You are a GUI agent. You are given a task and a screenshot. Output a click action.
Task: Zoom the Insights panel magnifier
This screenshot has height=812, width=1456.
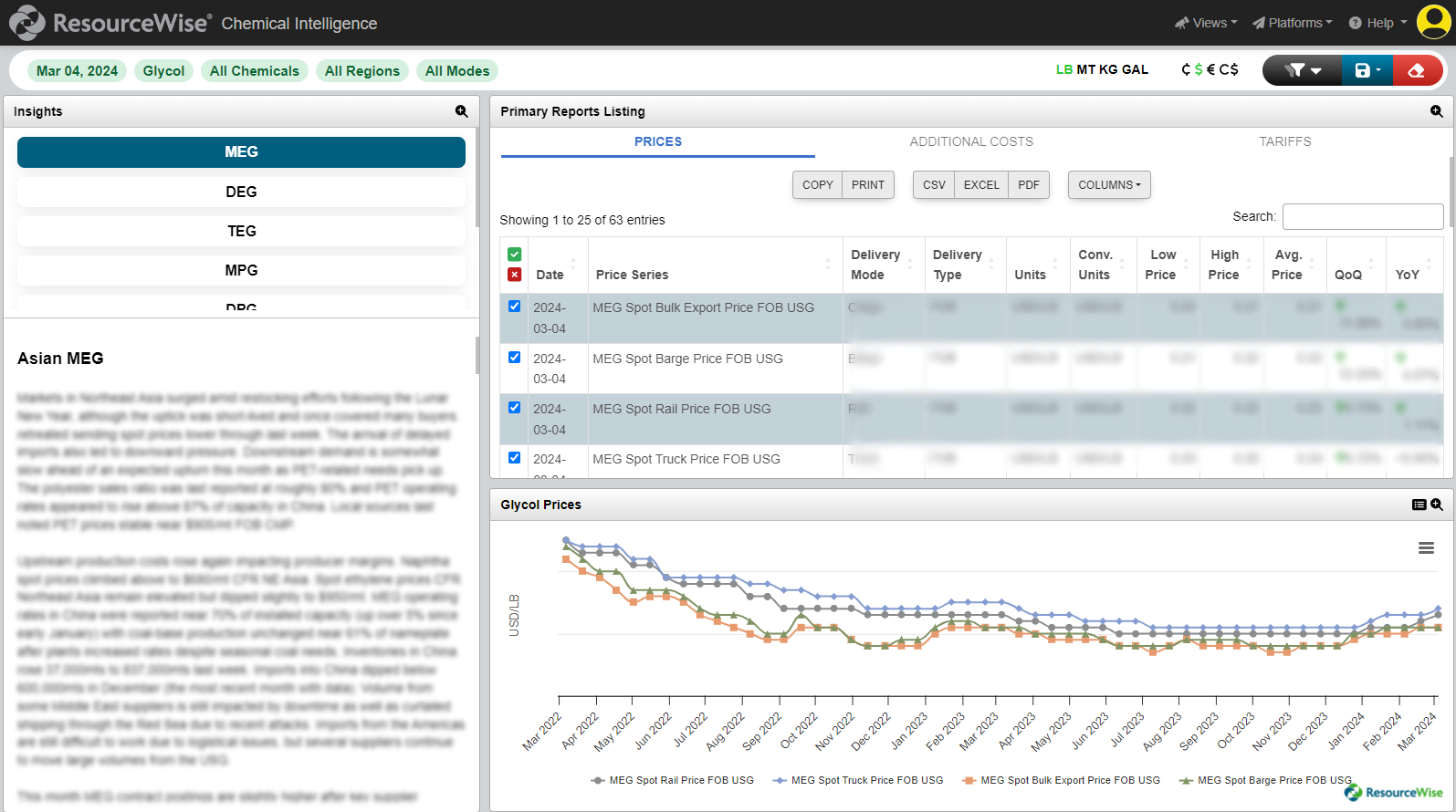coord(462,111)
